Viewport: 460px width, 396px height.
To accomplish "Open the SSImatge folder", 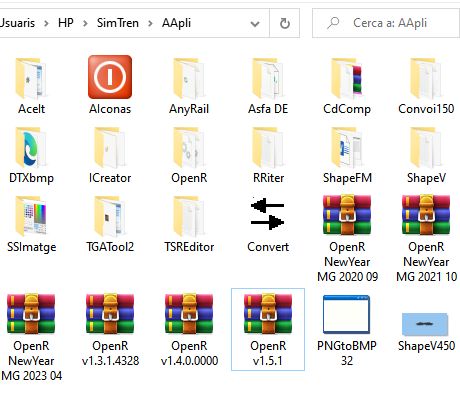I will point(31,216).
